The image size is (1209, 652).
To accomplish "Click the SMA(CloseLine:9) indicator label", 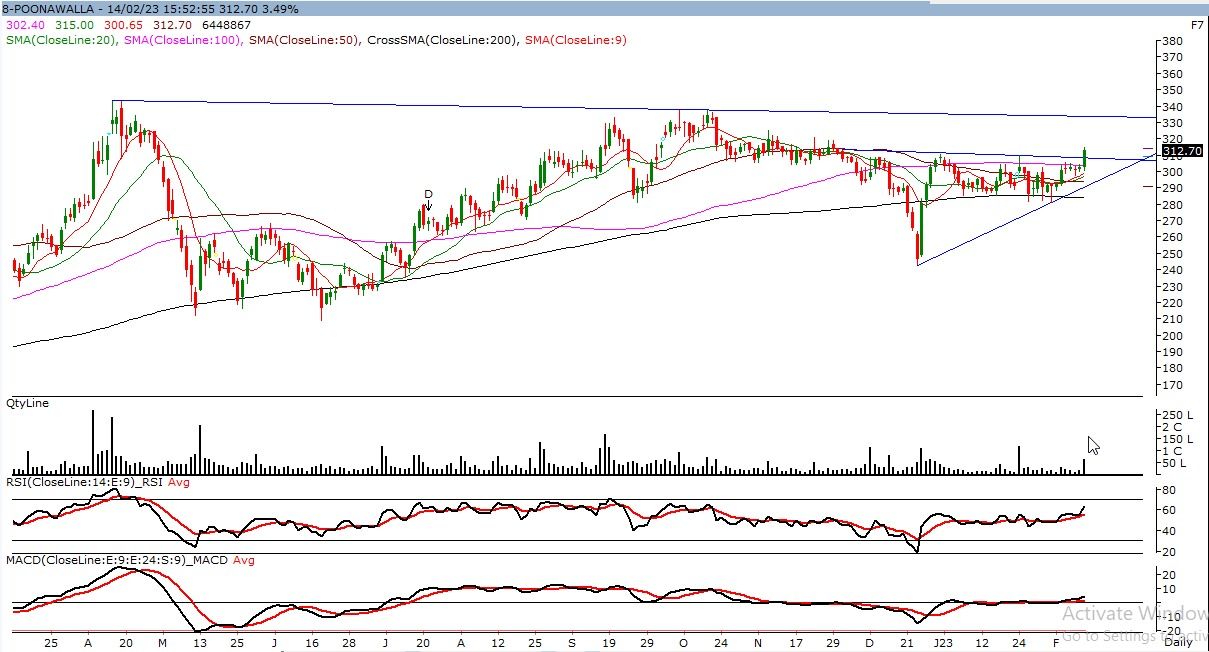I will tap(576, 40).
